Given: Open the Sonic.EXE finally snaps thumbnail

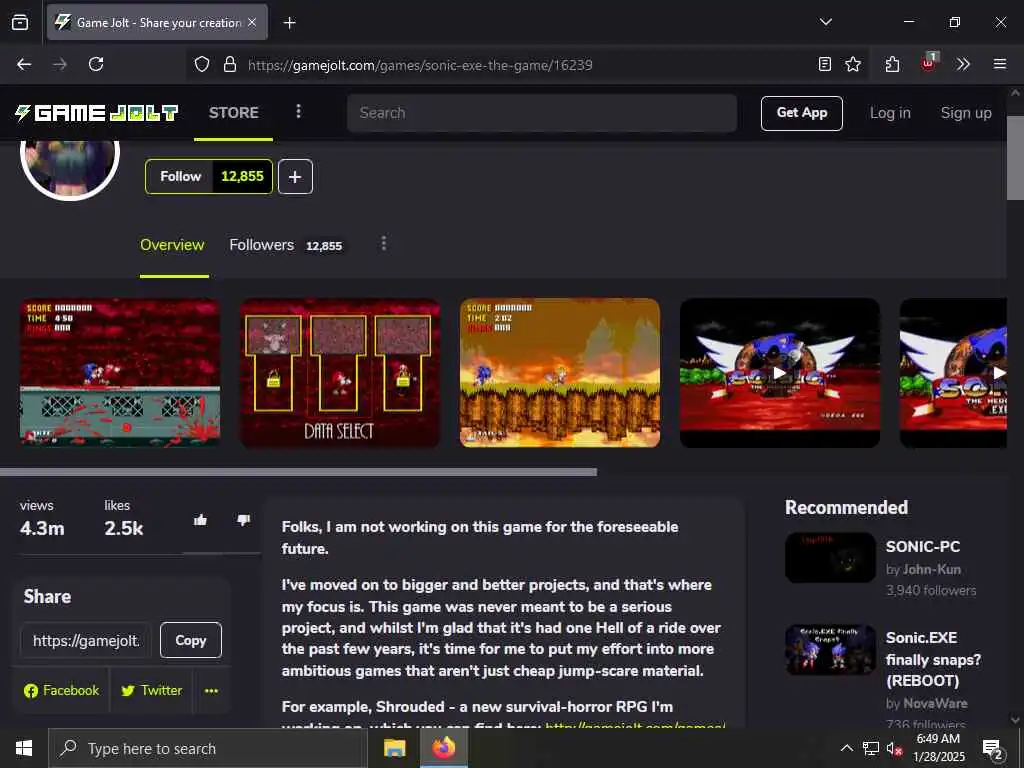Looking at the screenshot, I should pyautogui.click(x=830, y=650).
